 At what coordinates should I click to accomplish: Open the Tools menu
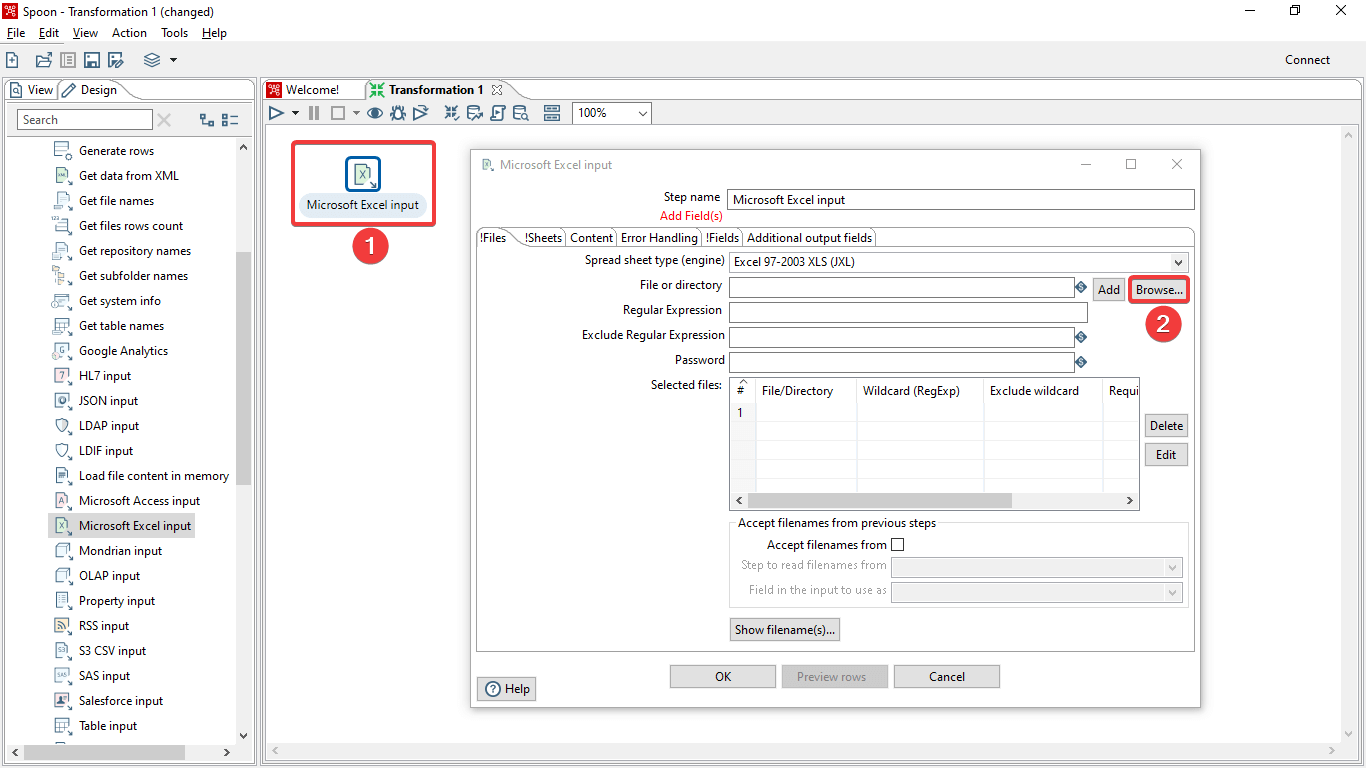tap(175, 33)
